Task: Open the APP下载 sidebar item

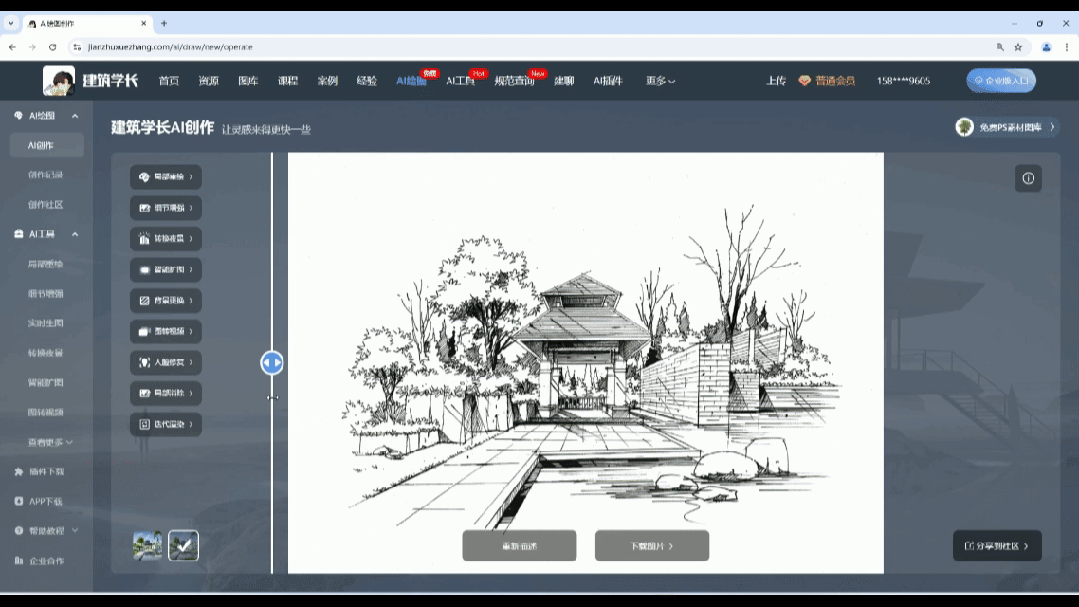Action: click(x=39, y=501)
